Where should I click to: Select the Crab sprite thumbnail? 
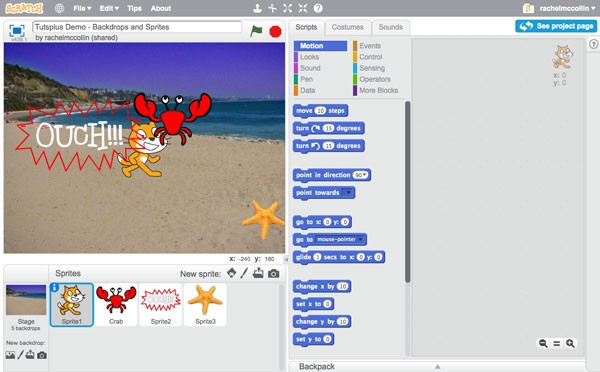[116, 305]
